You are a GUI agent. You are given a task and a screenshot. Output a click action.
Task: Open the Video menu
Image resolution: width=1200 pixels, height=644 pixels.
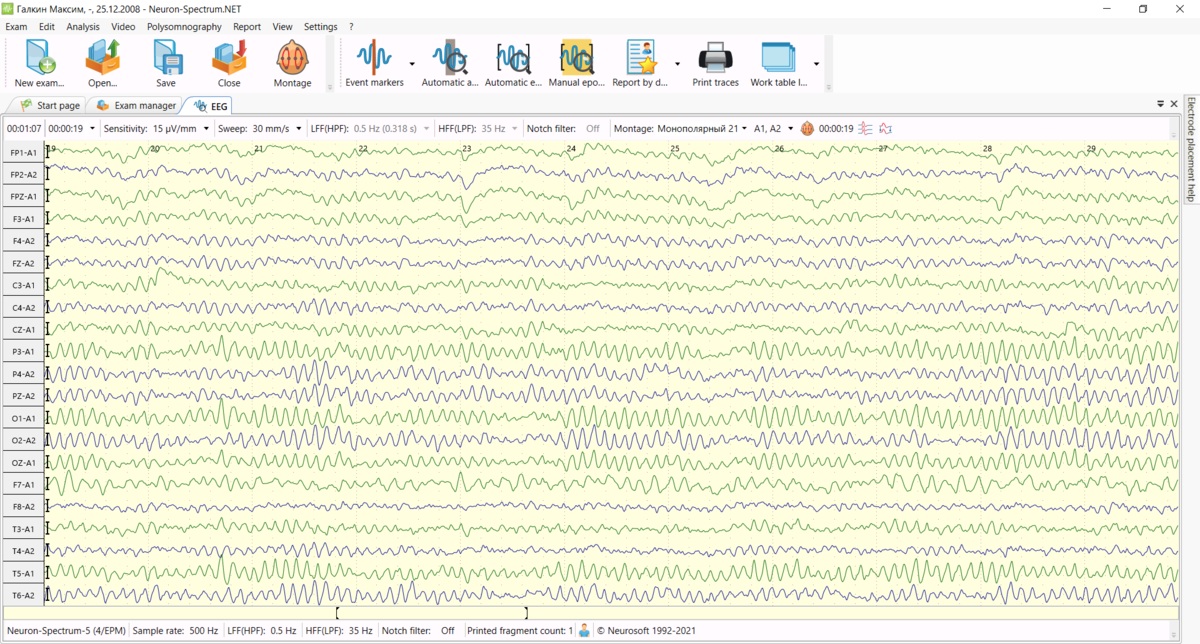[x=124, y=27]
